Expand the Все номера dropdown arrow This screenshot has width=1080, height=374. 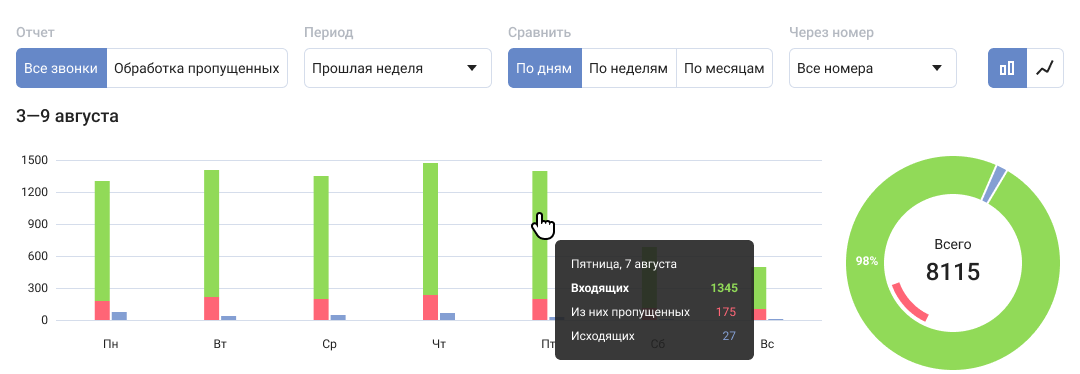tap(937, 68)
